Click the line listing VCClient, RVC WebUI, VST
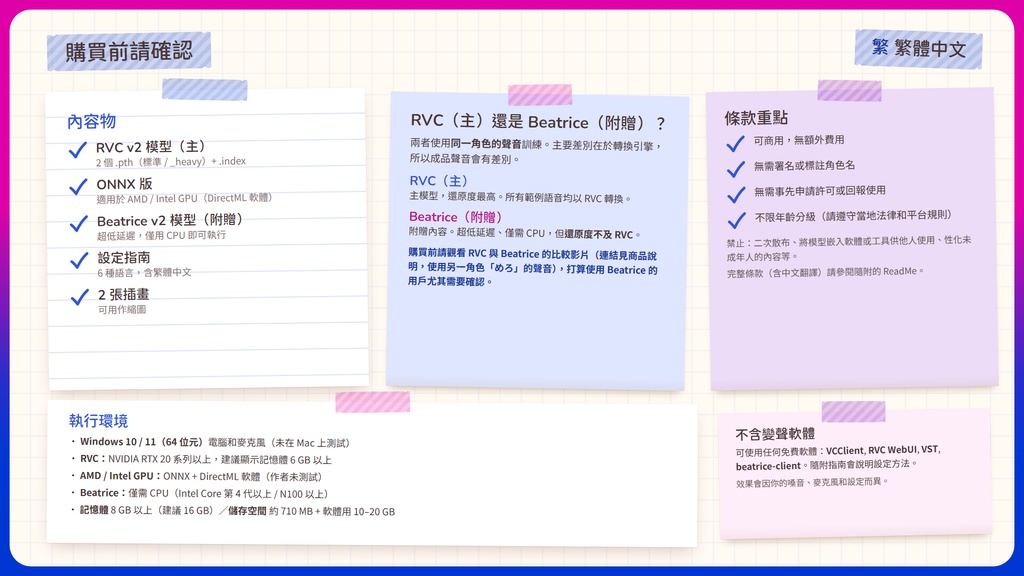1024x576 pixels. tap(838, 458)
